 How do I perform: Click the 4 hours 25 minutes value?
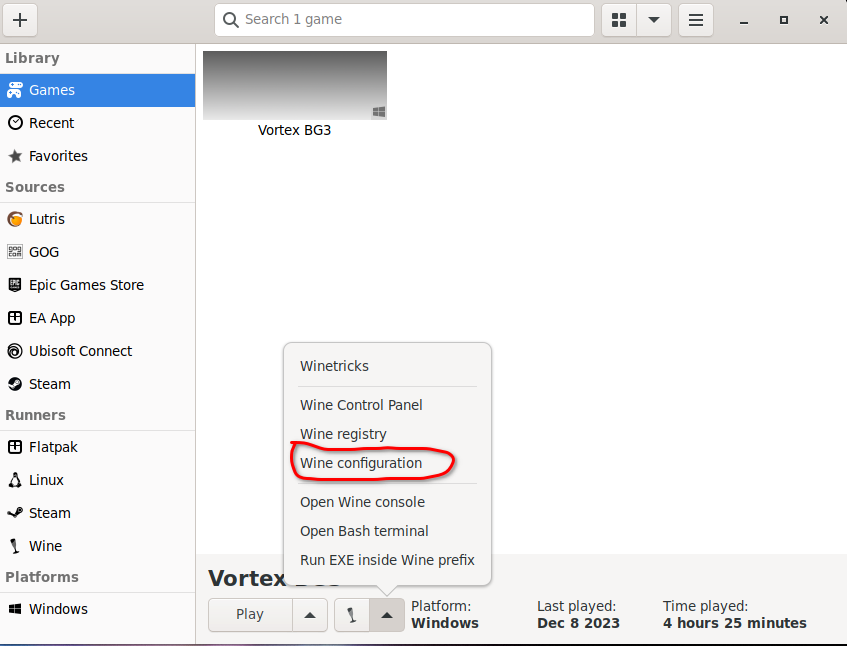click(x=735, y=623)
